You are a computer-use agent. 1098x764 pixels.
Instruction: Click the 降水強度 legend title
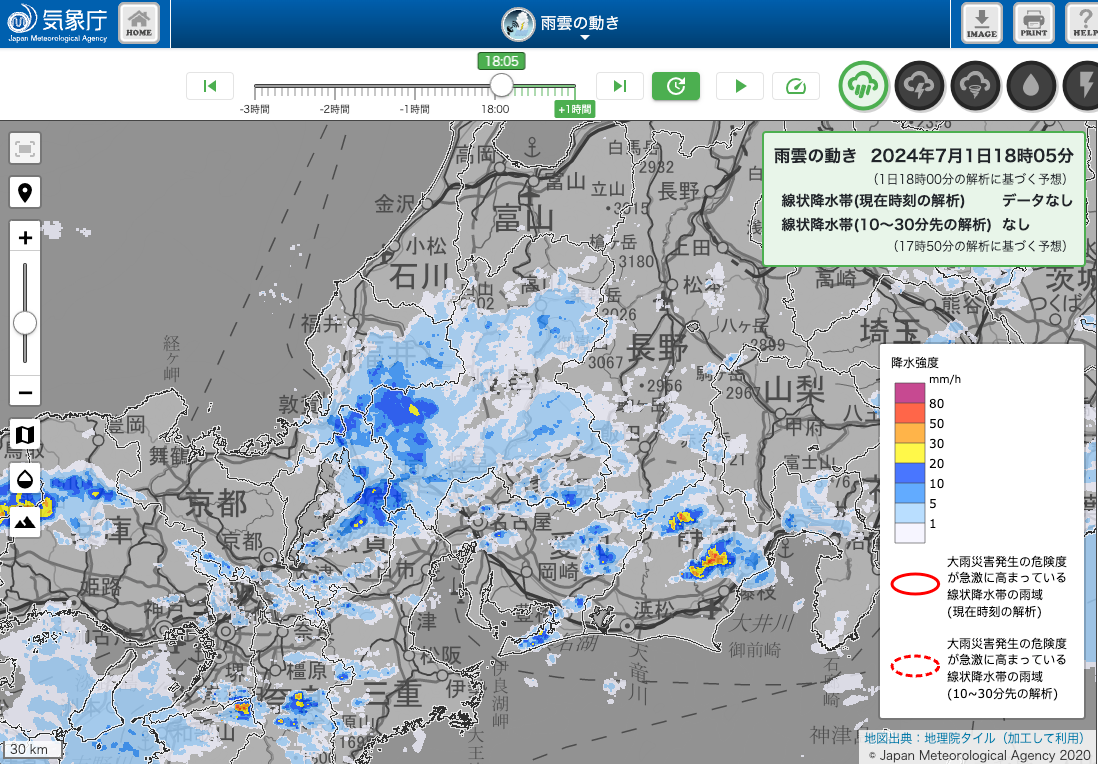click(915, 363)
